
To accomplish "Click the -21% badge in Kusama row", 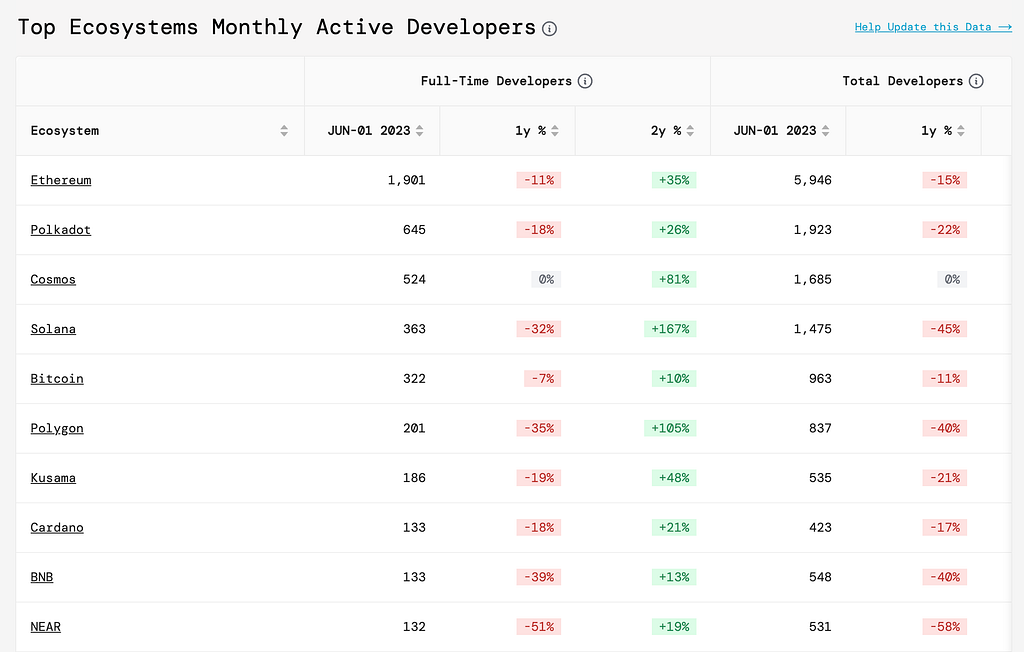I will pos(945,478).
